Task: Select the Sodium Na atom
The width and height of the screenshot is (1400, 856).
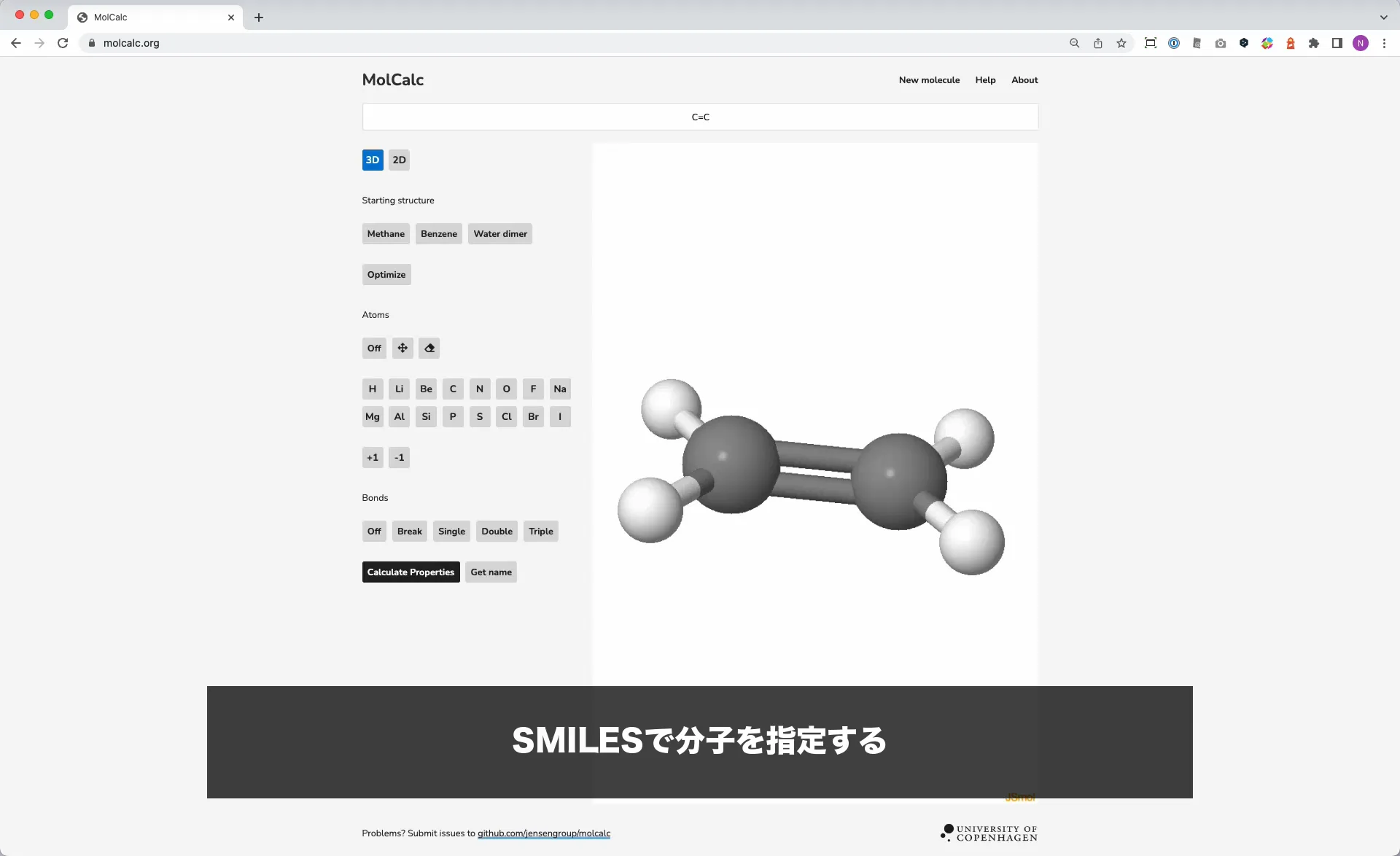Action: [x=560, y=389]
